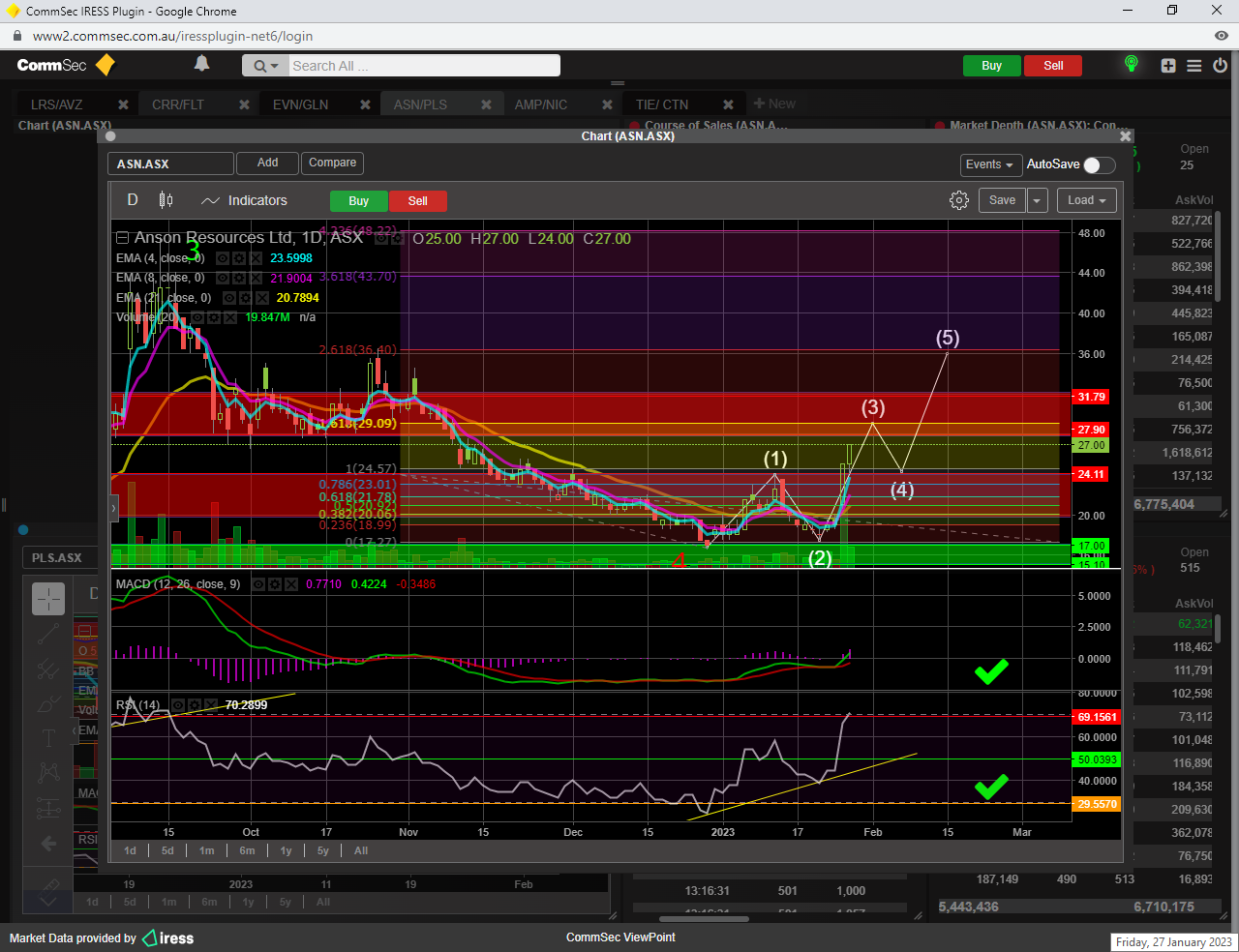This screenshot has width=1239, height=952.
Task: Save the chart layout
Action: click(x=1002, y=200)
